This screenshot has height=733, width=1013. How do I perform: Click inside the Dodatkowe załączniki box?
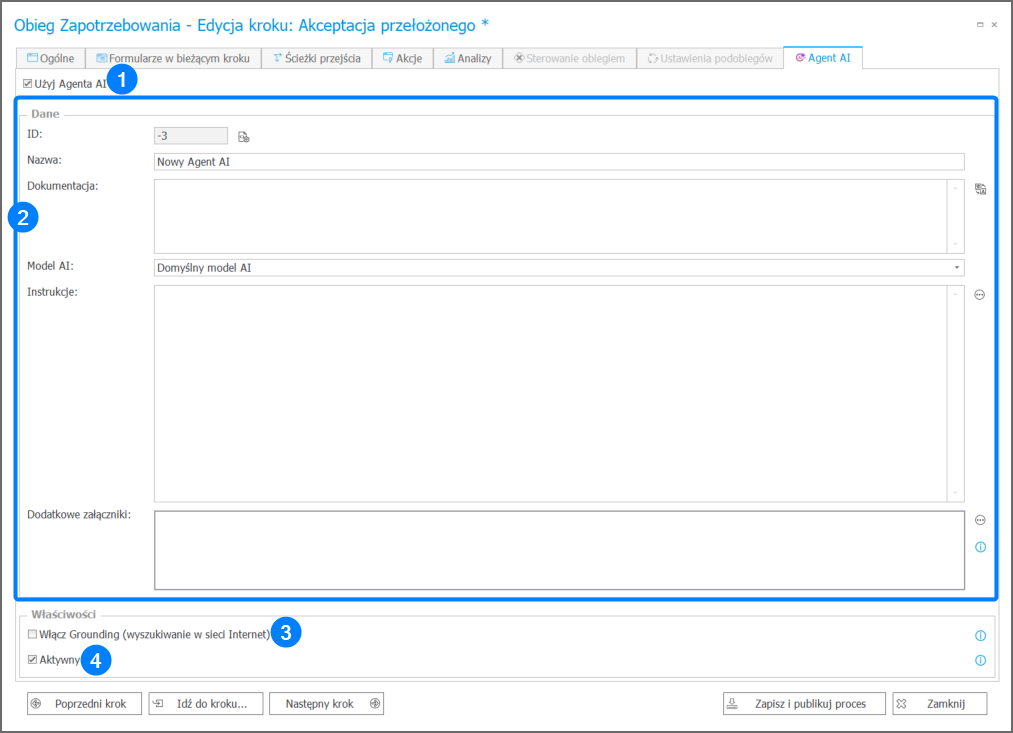[x=559, y=550]
